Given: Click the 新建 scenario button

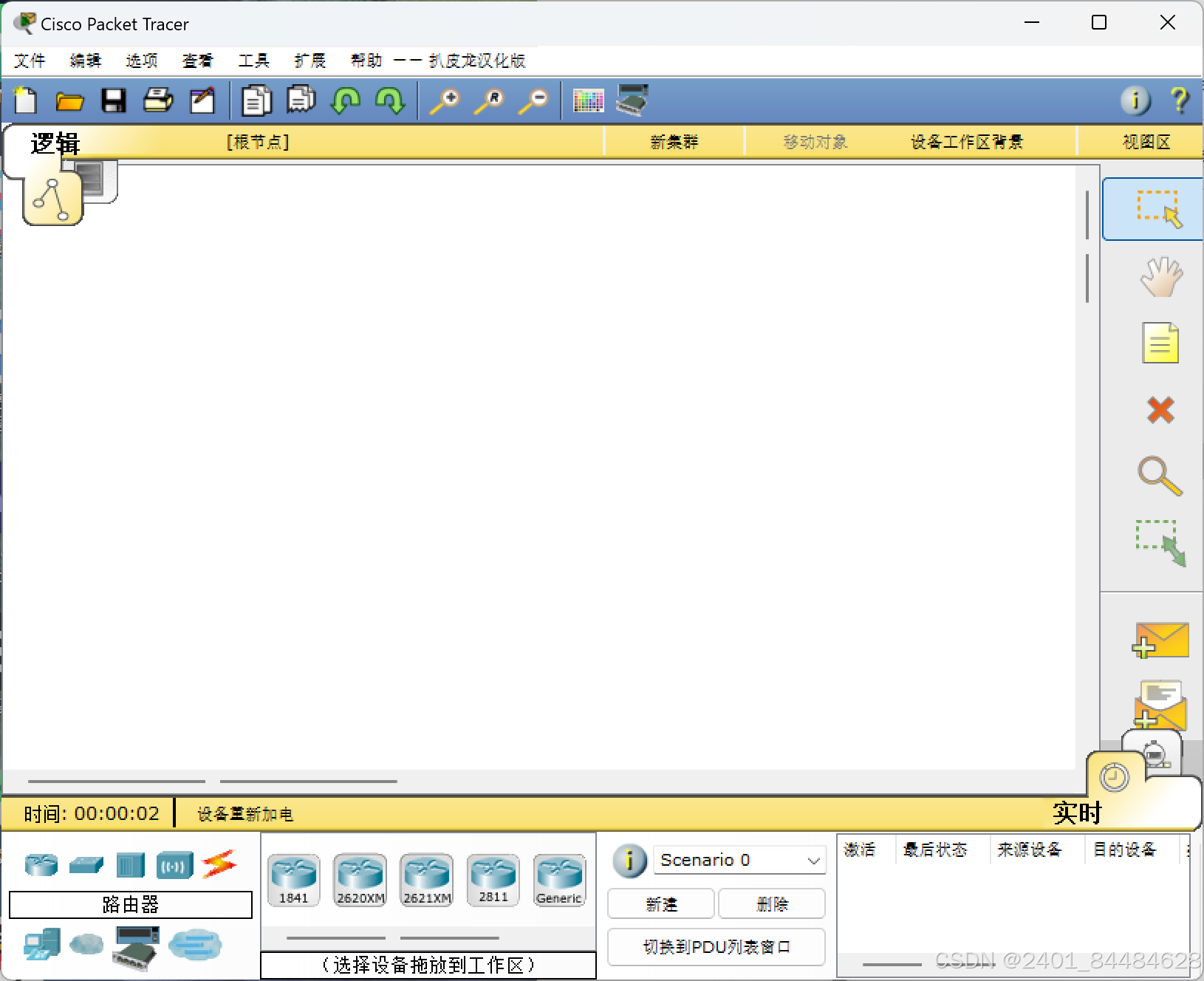Looking at the screenshot, I should pos(661,904).
